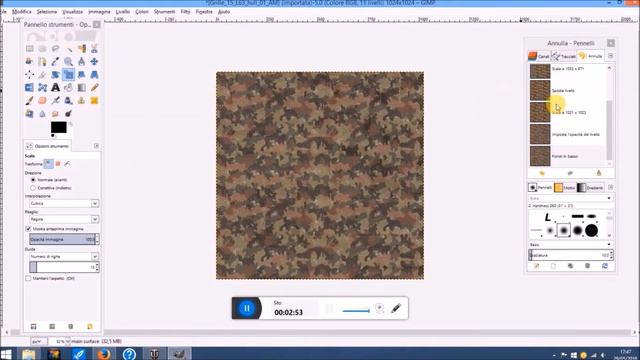Open the Livello menu
The width and height of the screenshot is (640, 360).
(x=122, y=12)
